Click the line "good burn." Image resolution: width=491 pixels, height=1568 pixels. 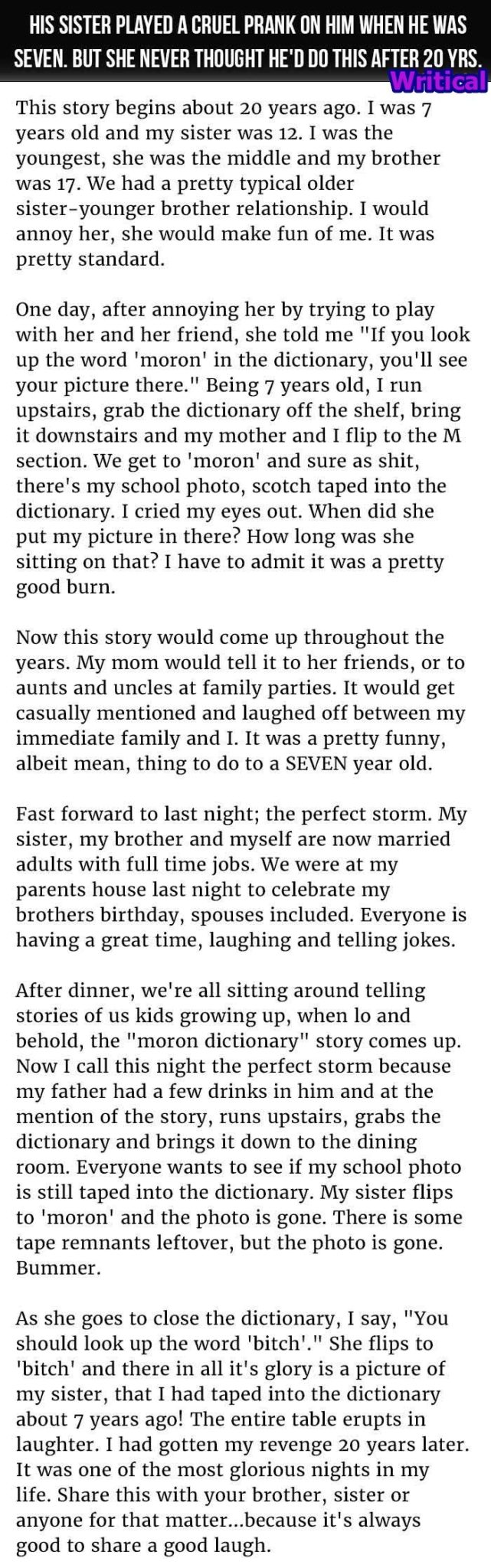click(67, 586)
